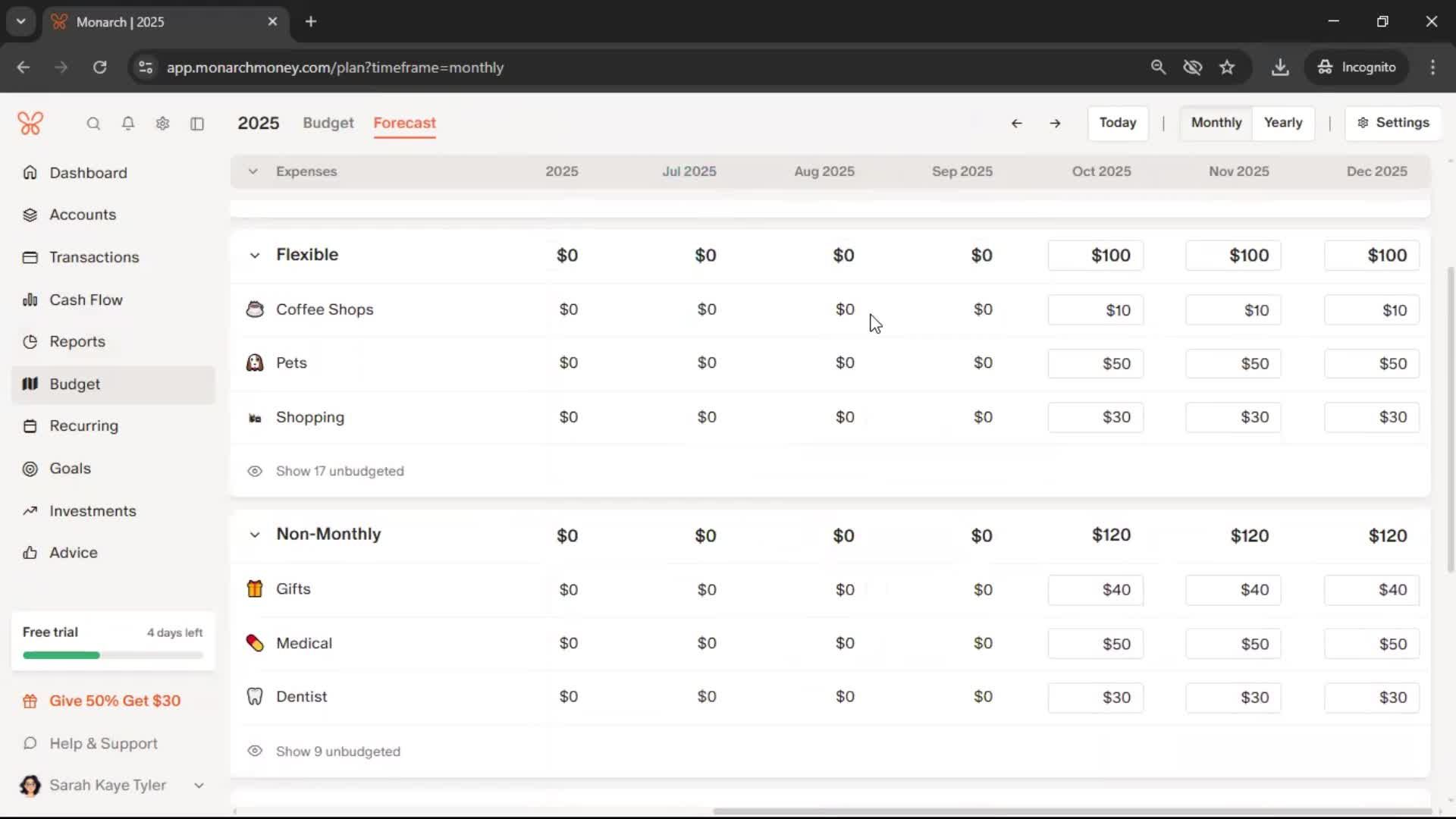Show 9 unbudgeted Non-Monthly categories
The height and width of the screenshot is (819, 1456).
337,752
